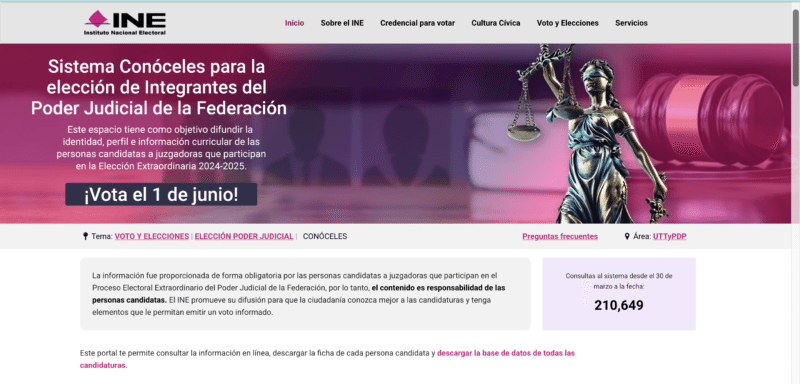This screenshot has height=384, width=800.
Task: Open the Sobre el INE menu
Action: tap(342, 23)
